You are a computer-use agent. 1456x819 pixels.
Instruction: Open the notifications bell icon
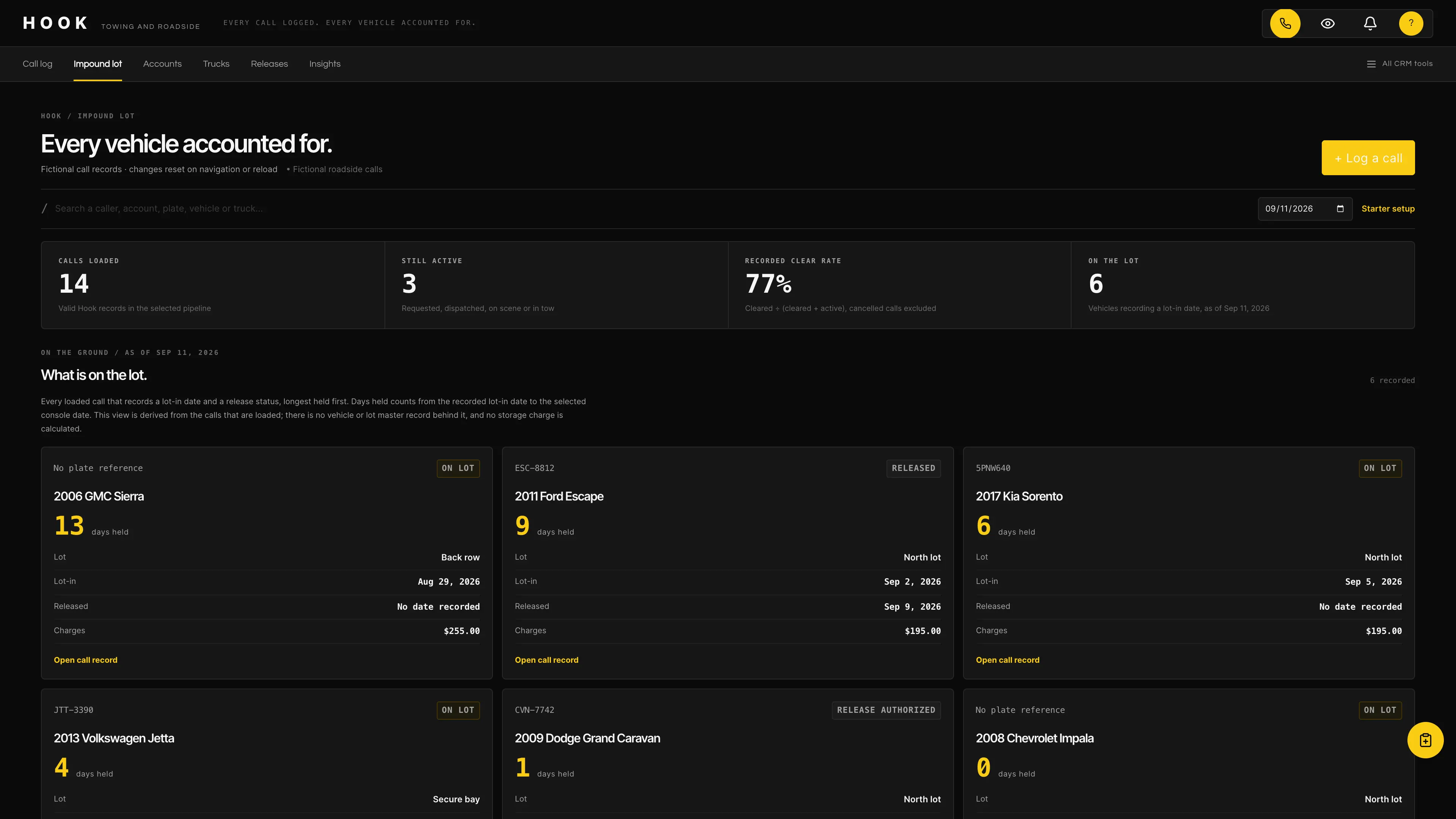point(1370,23)
